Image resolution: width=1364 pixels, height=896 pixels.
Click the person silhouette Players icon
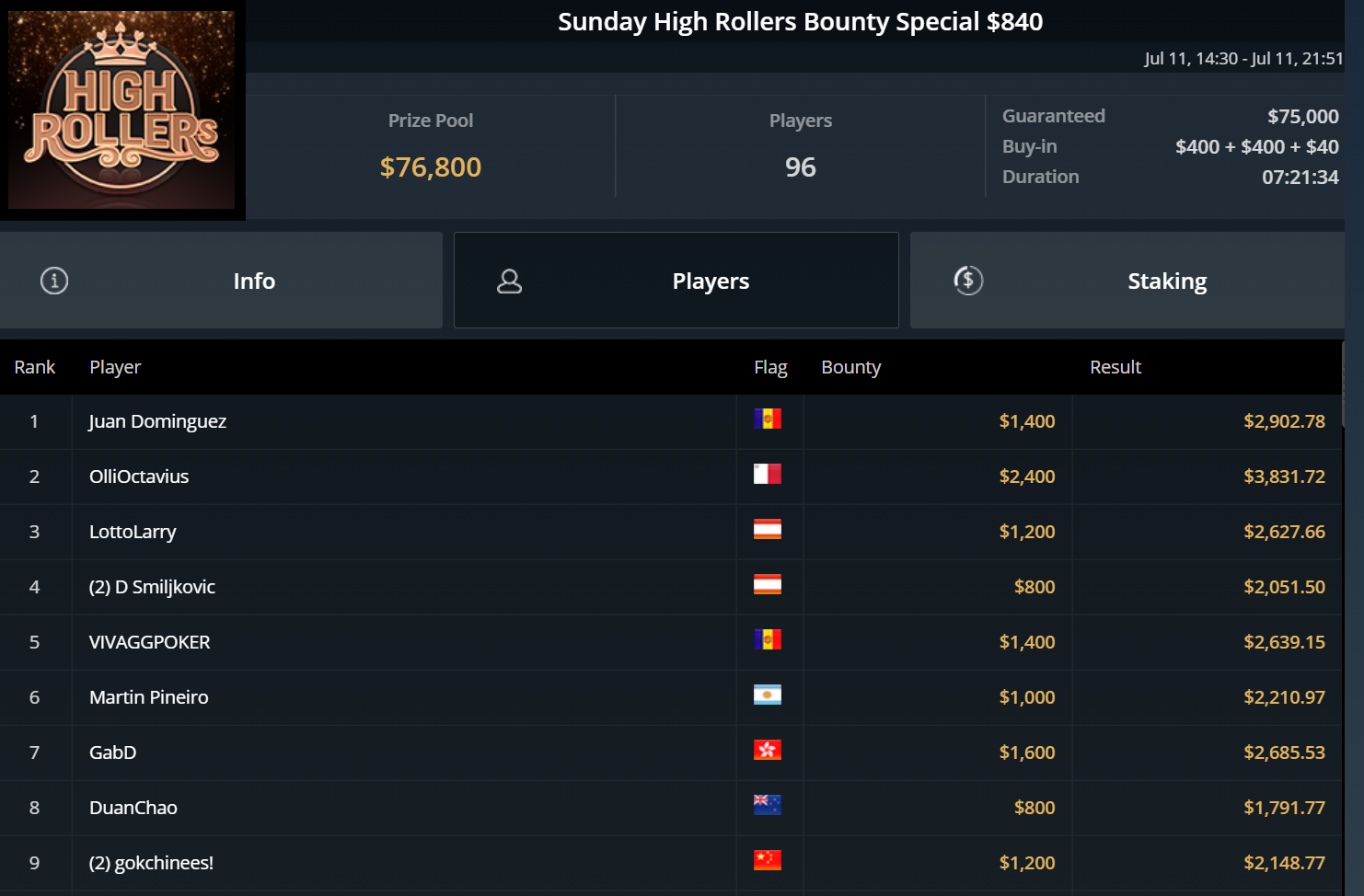tap(509, 281)
